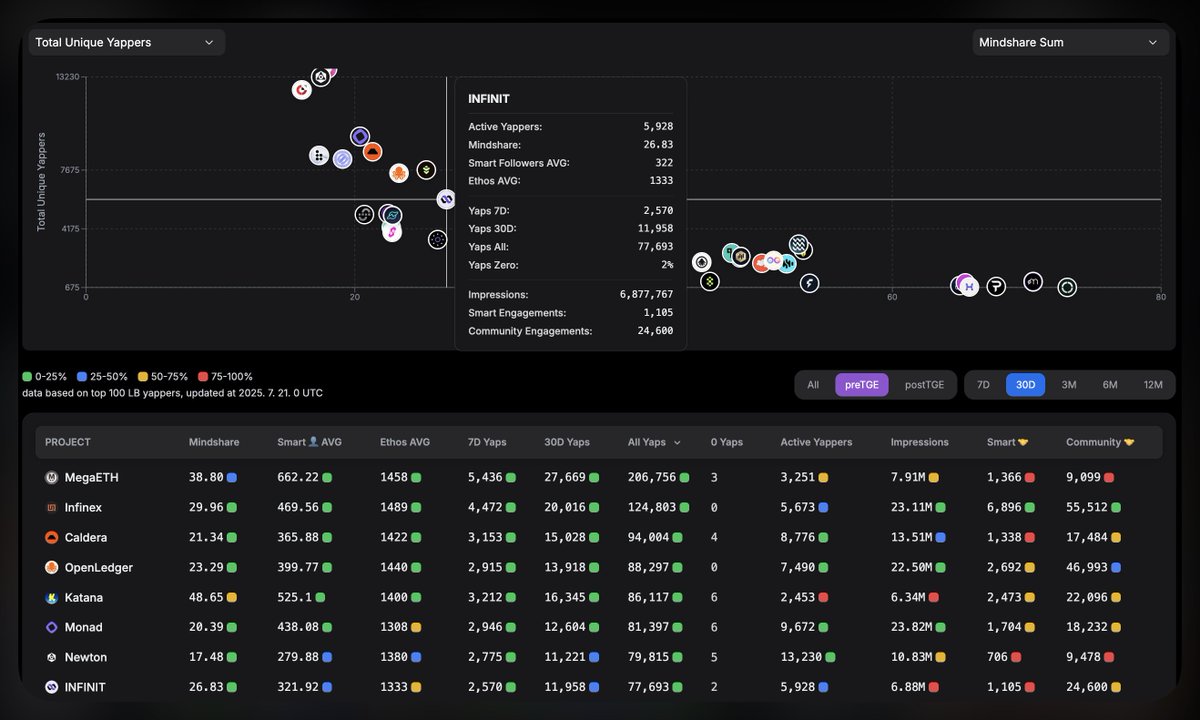Click red 75-100% legend swatch
The width and height of the screenshot is (1200, 720).
(x=203, y=377)
